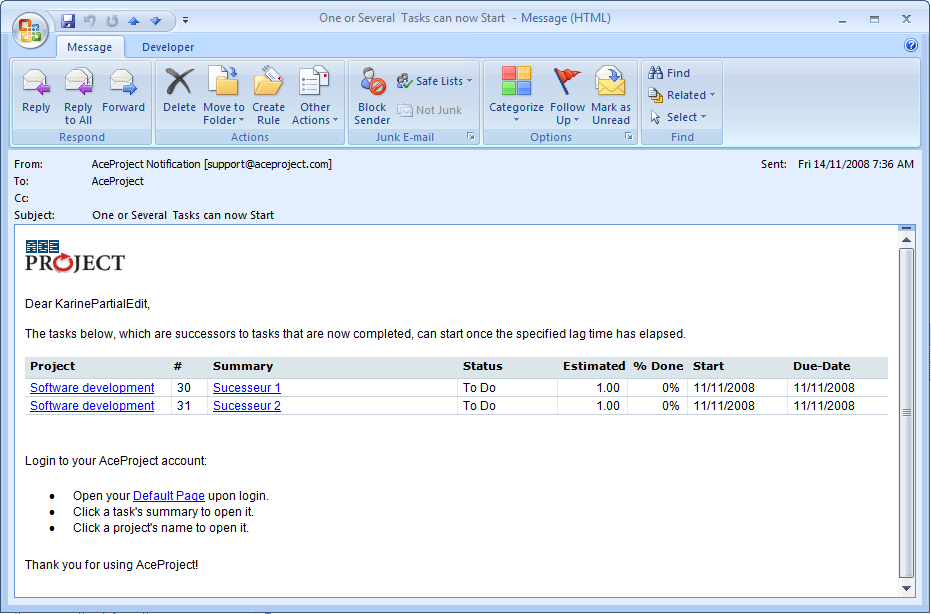Click the sent date 'Fri 14/11/2008 7:36 AM'
Viewport: 931px width, 614px height.
tap(856, 164)
